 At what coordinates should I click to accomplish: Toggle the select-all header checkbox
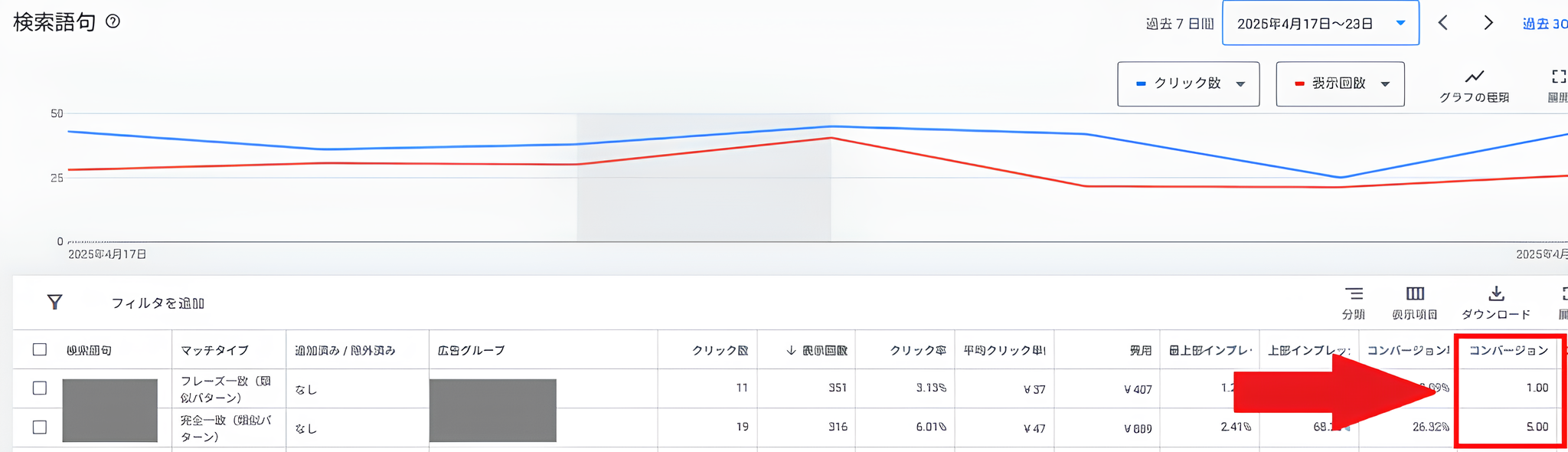pyautogui.click(x=40, y=350)
